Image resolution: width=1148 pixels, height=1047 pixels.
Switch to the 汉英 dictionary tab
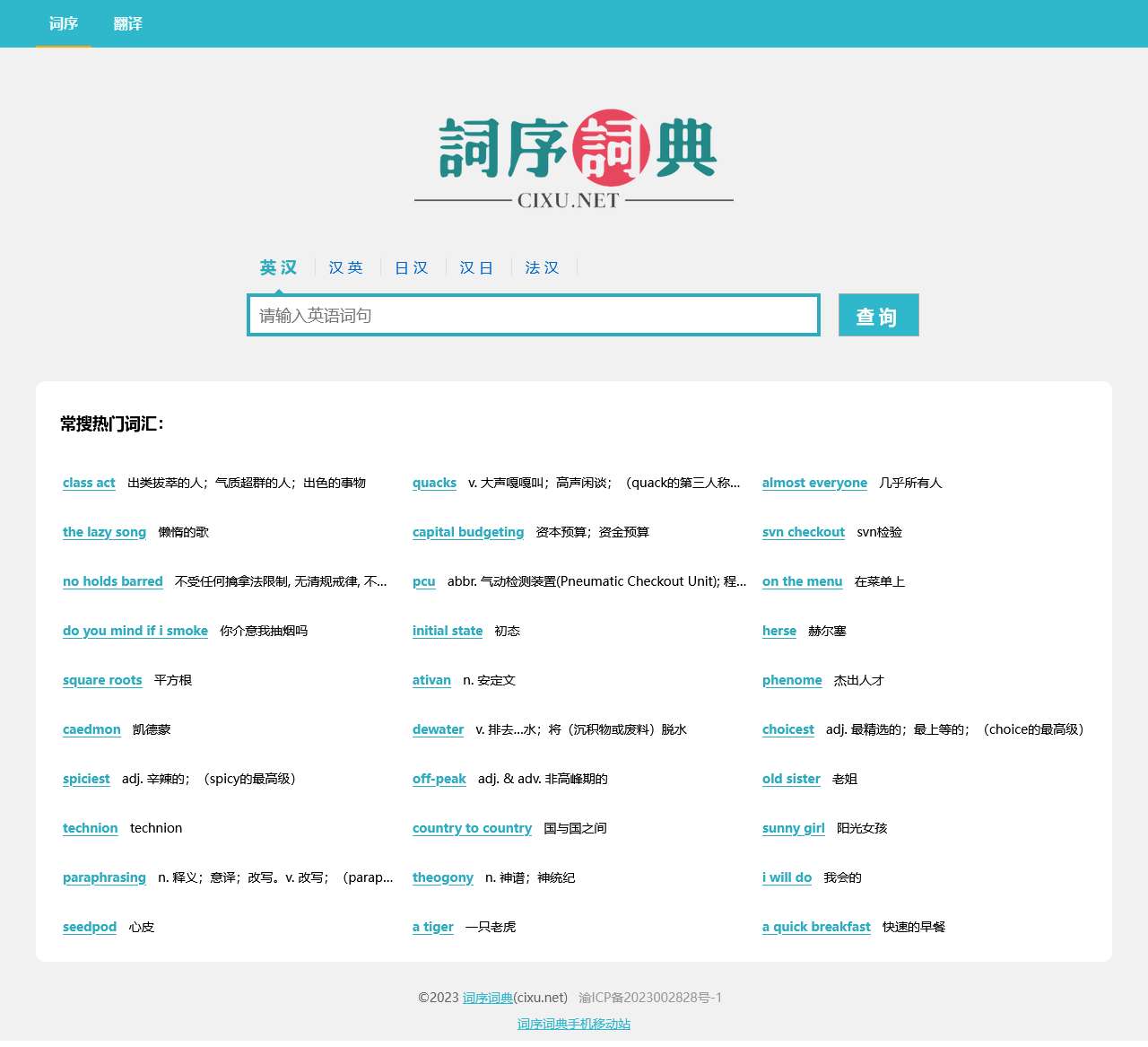tap(345, 267)
